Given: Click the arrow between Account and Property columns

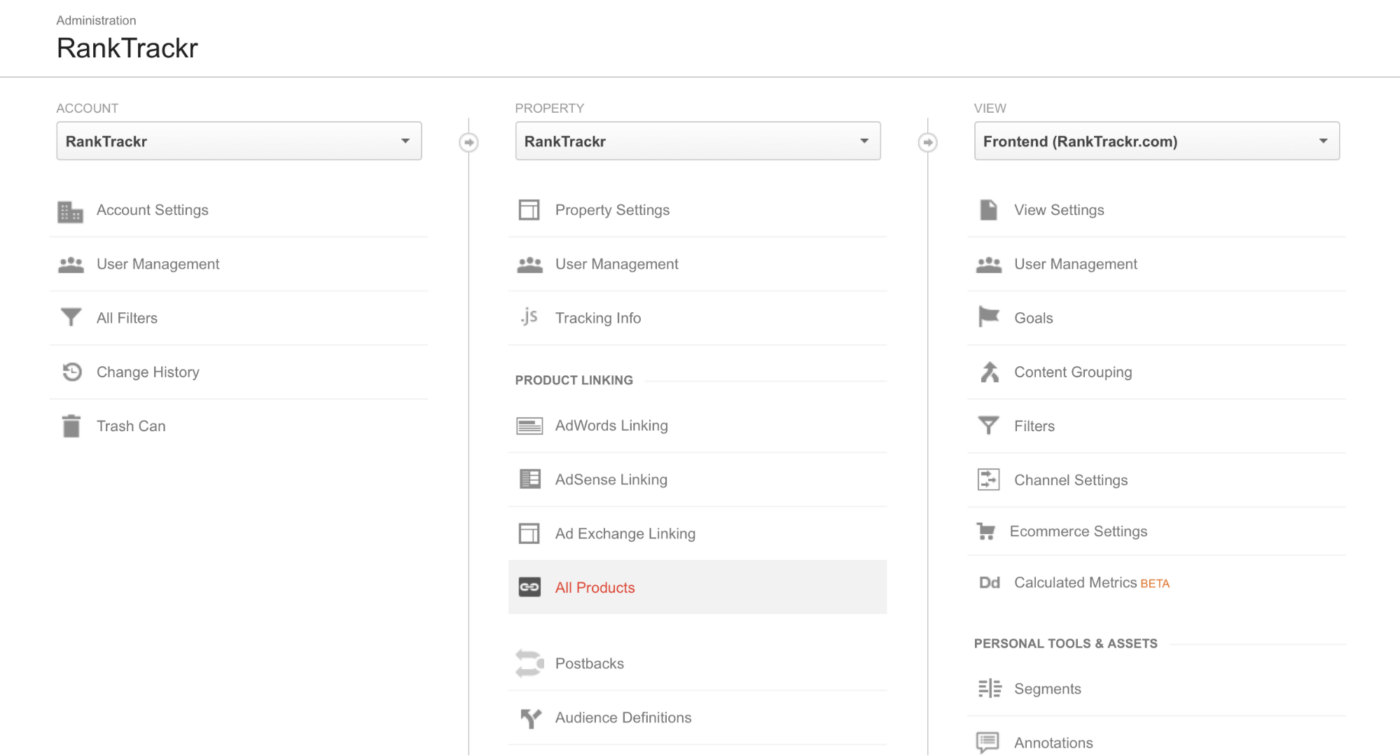Looking at the screenshot, I should tap(469, 143).
